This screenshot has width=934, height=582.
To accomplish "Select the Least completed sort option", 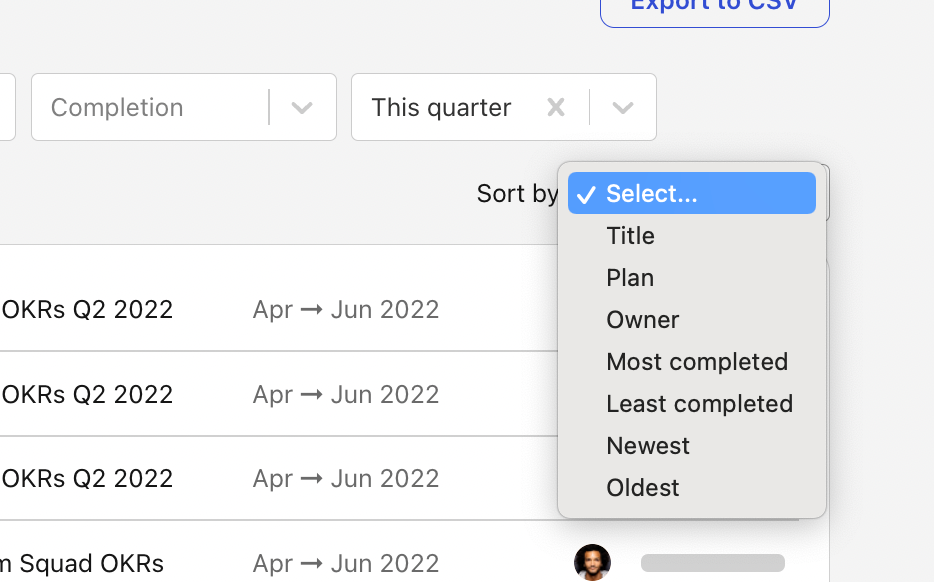I will tap(699, 404).
